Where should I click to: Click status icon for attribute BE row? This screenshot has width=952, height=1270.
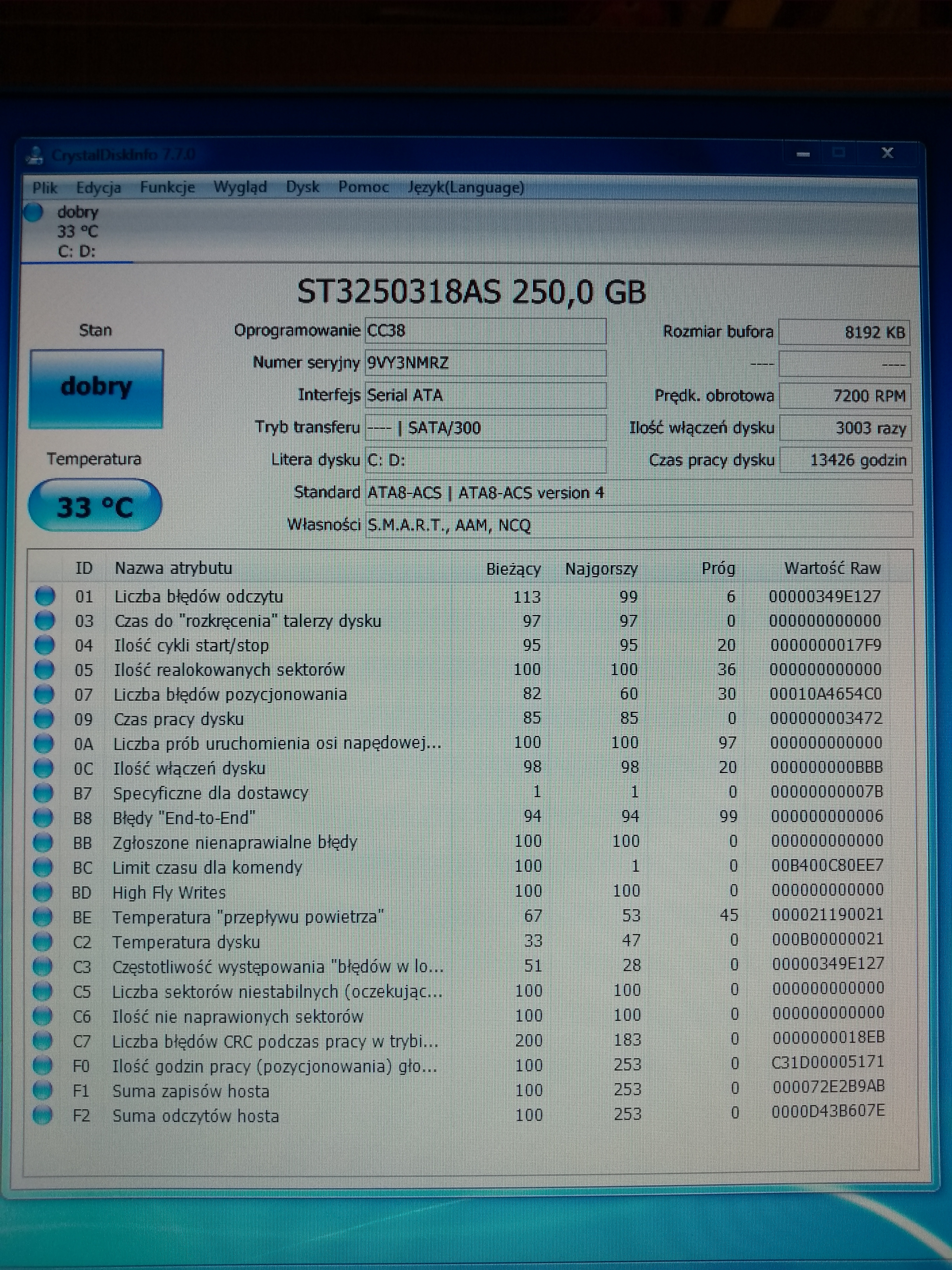[x=42, y=917]
